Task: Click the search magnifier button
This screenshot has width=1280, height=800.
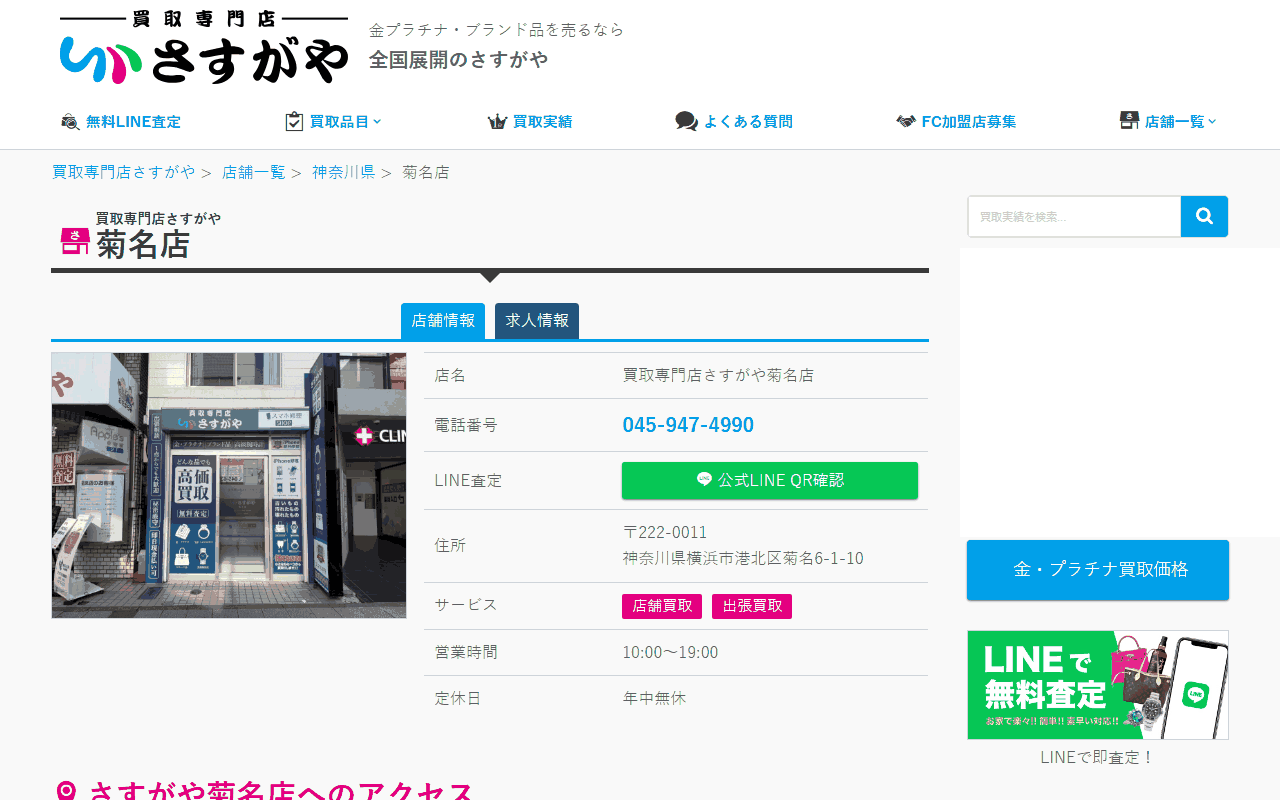Action: click(x=1204, y=216)
